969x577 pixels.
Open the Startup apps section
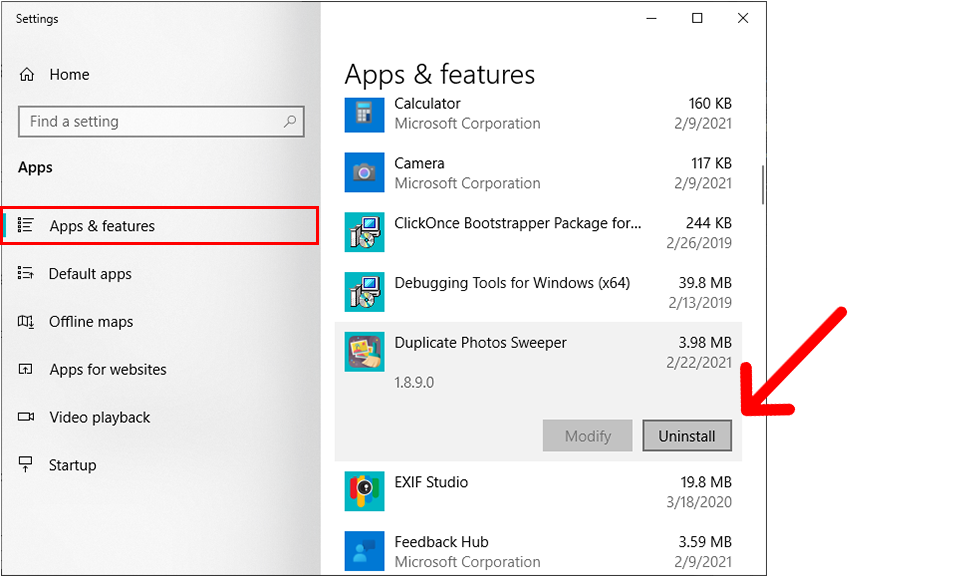click(x=72, y=465)
